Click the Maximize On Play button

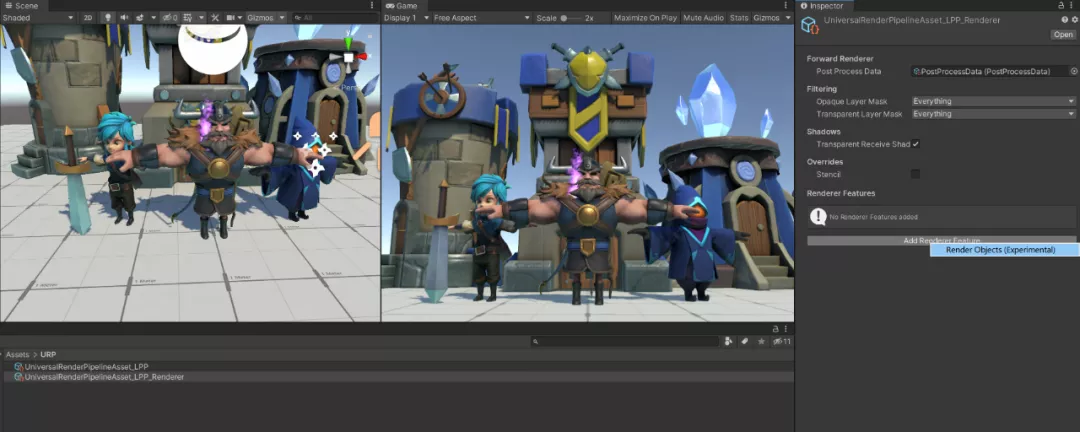(x=645, y=18)
